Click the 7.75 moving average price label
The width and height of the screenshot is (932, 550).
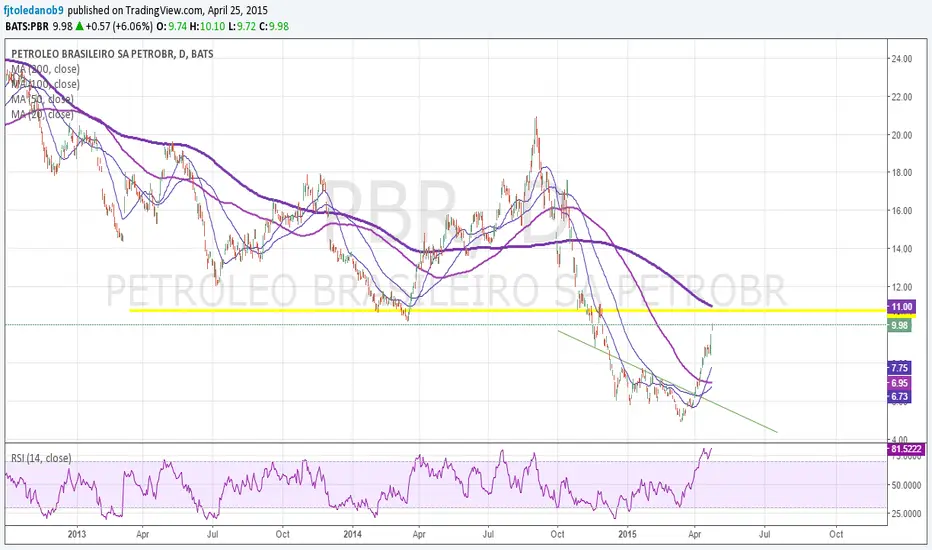899,368
